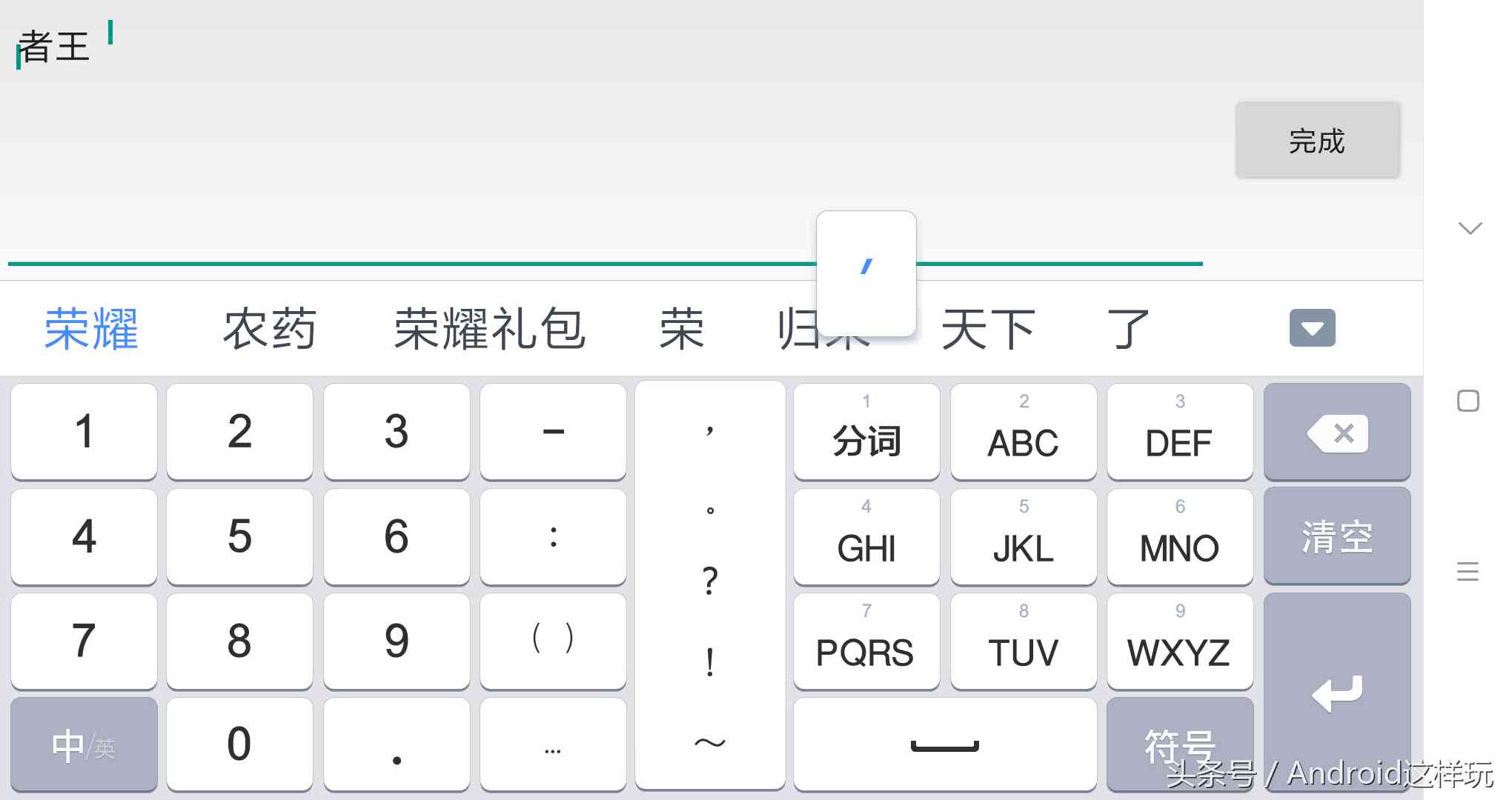Tap the ABC letter key
This screenshot has width=1512, height=800.
[x=1024, y=432]
